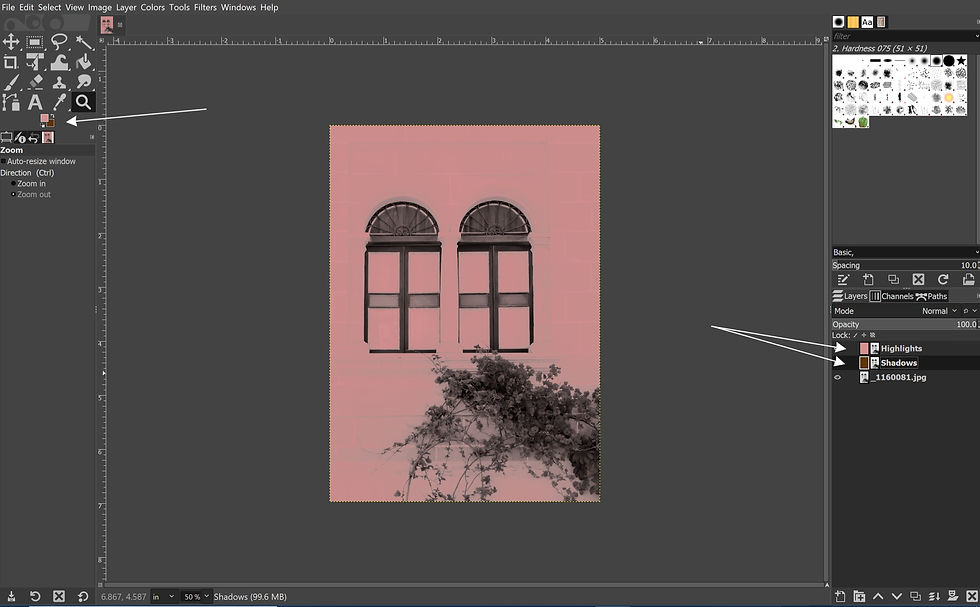Click the Add a mask icon
This screenshot has width=980, height=607.
tap(953, 596)
